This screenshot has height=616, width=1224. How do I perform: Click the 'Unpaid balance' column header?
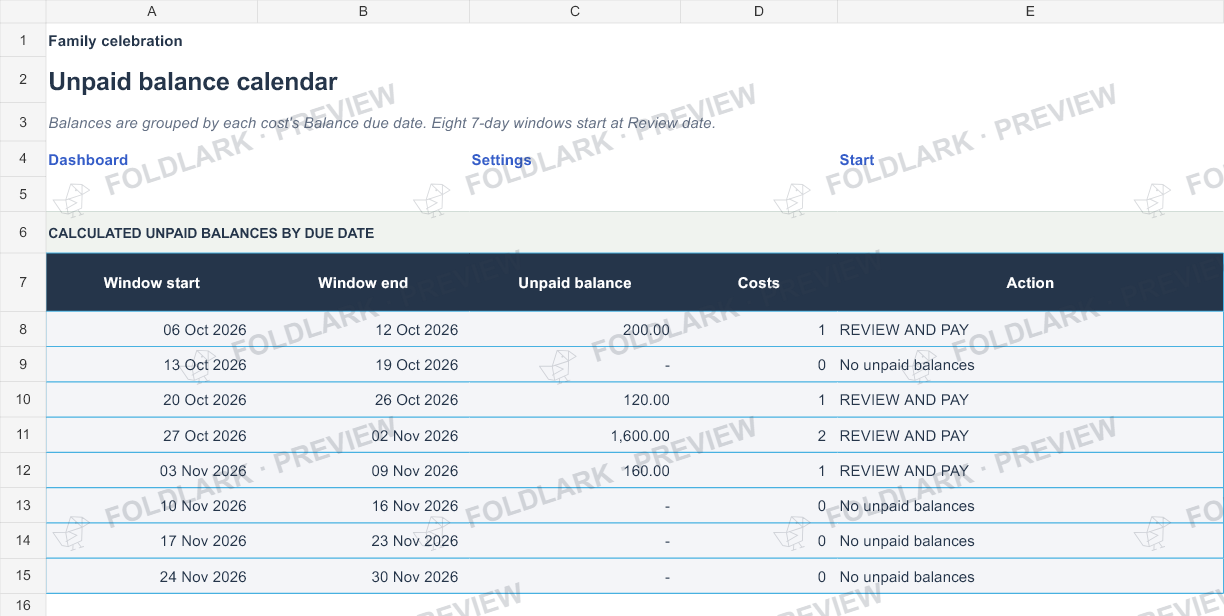coord(575,283)
